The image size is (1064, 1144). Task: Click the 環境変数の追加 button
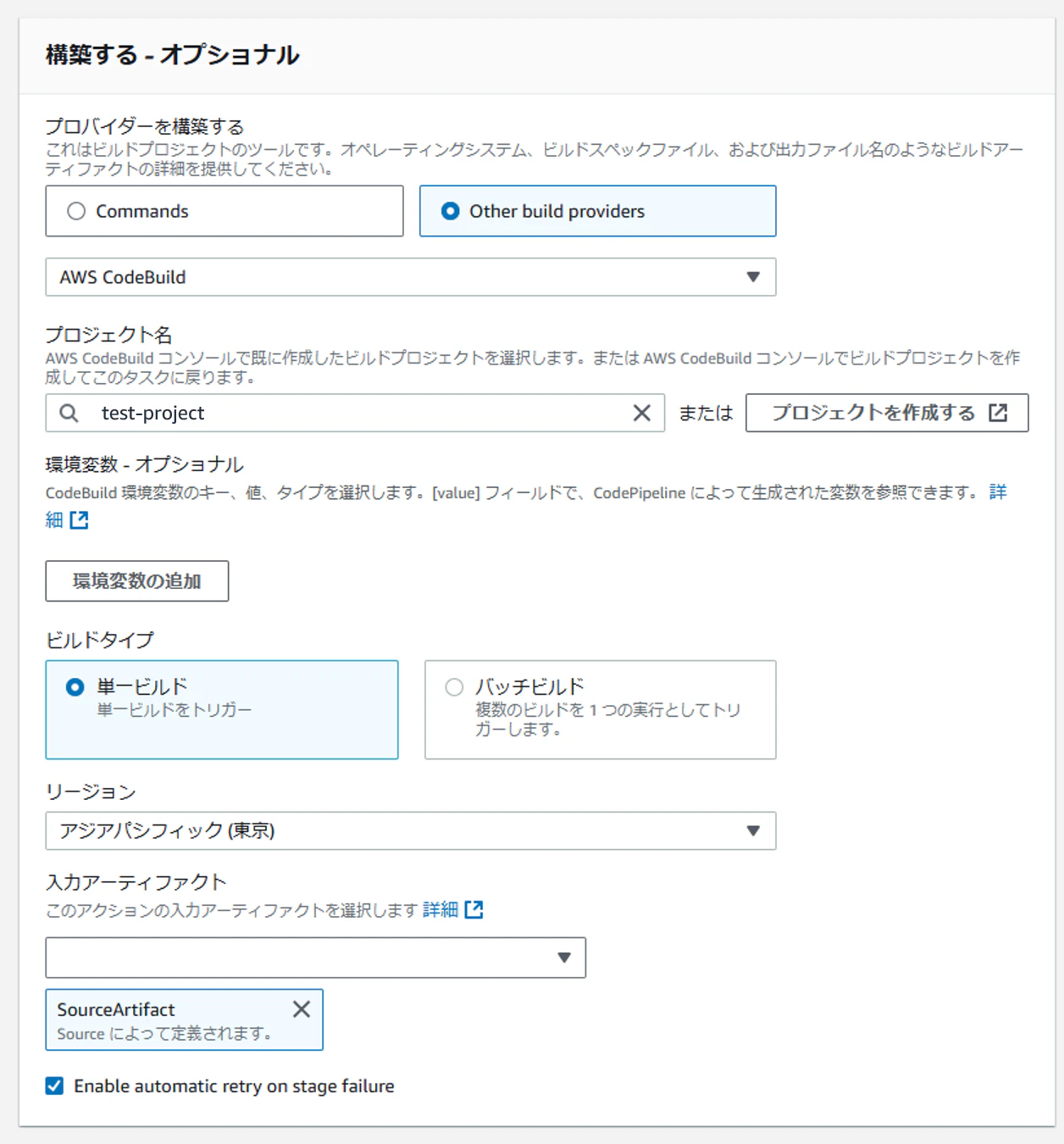pyautogui.click(x=137, y=581)
